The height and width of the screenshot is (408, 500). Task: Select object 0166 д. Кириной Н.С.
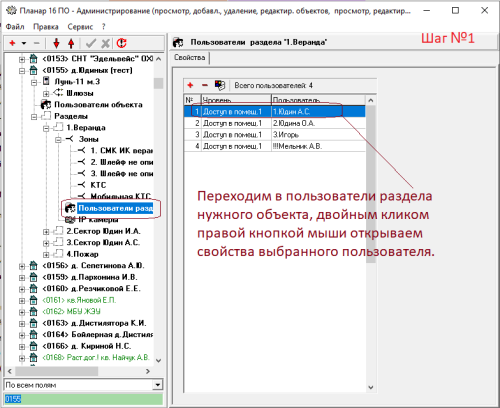[87, 346]
